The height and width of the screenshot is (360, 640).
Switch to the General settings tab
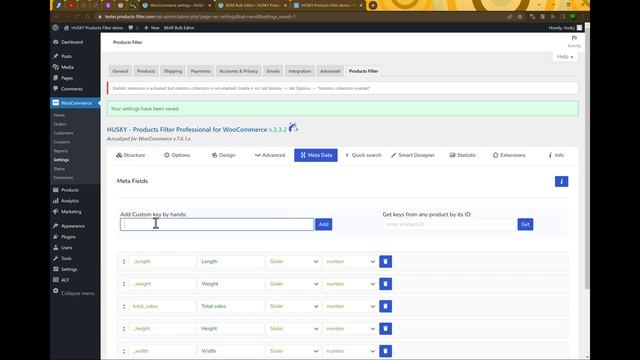(x=120, y=71)
